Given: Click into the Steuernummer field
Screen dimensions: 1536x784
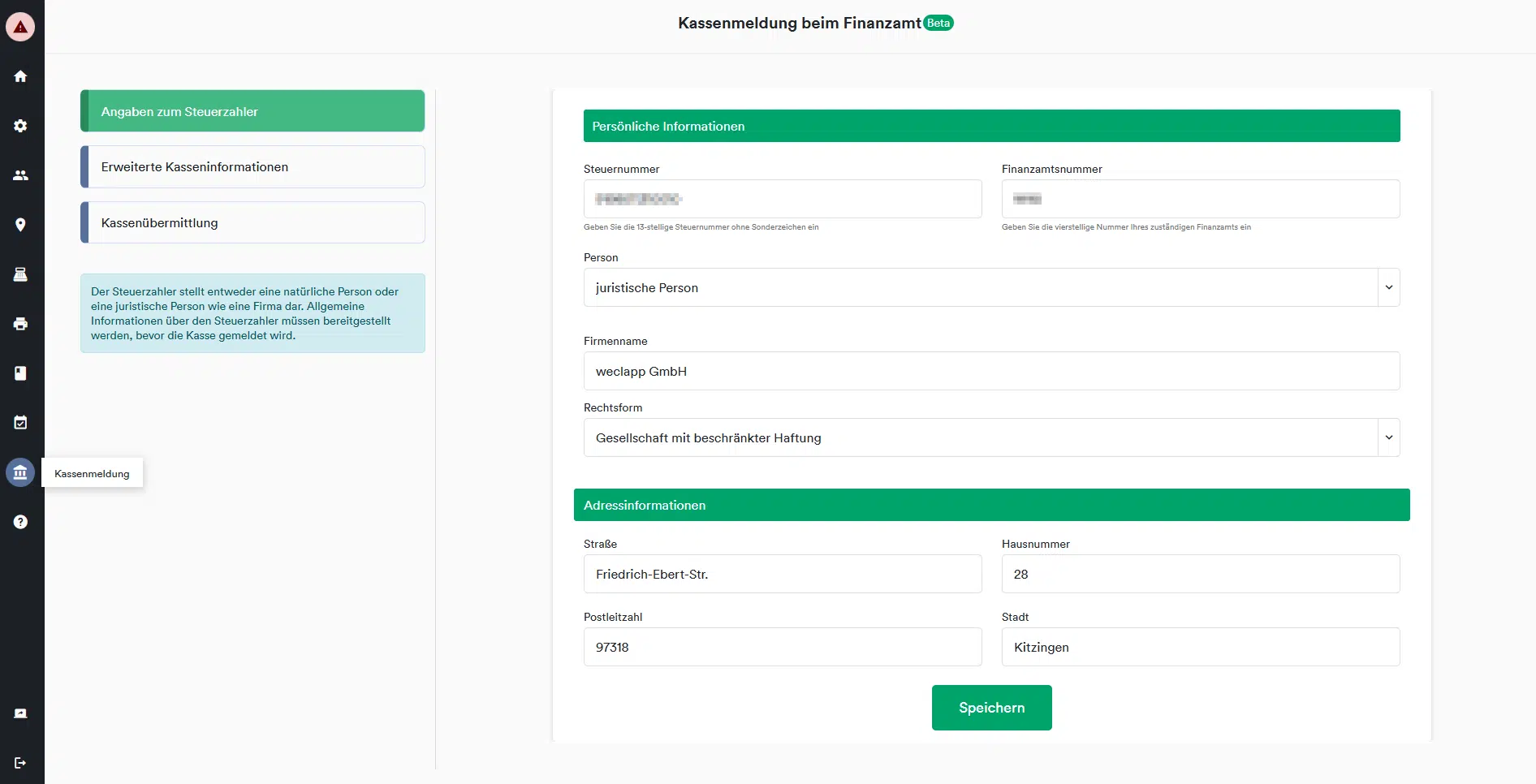Looking at the screenshot, I should [x=783, y=199].
